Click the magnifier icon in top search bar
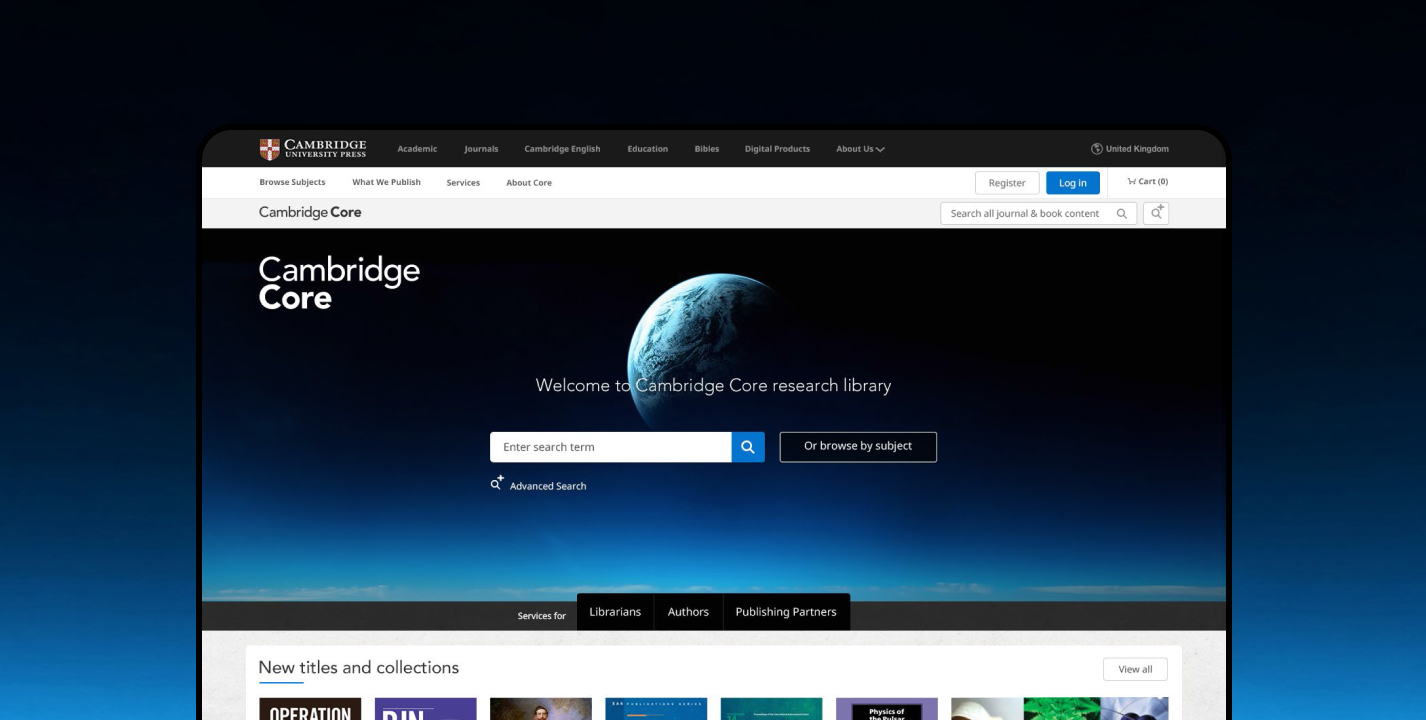Screen dimensions: 1426x720 [x=1122, y=214]
